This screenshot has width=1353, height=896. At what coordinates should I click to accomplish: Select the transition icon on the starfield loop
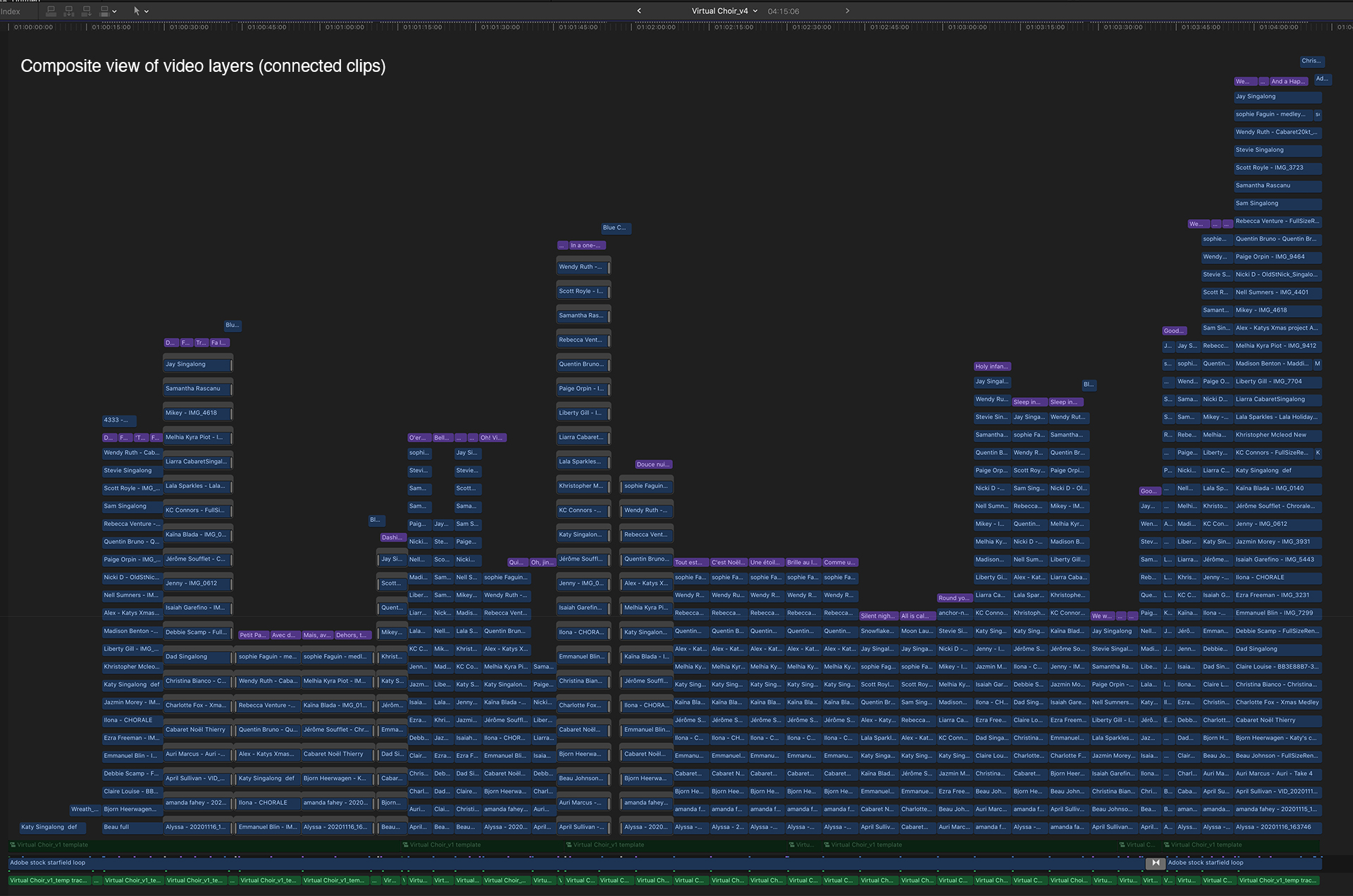point(1156,863)
